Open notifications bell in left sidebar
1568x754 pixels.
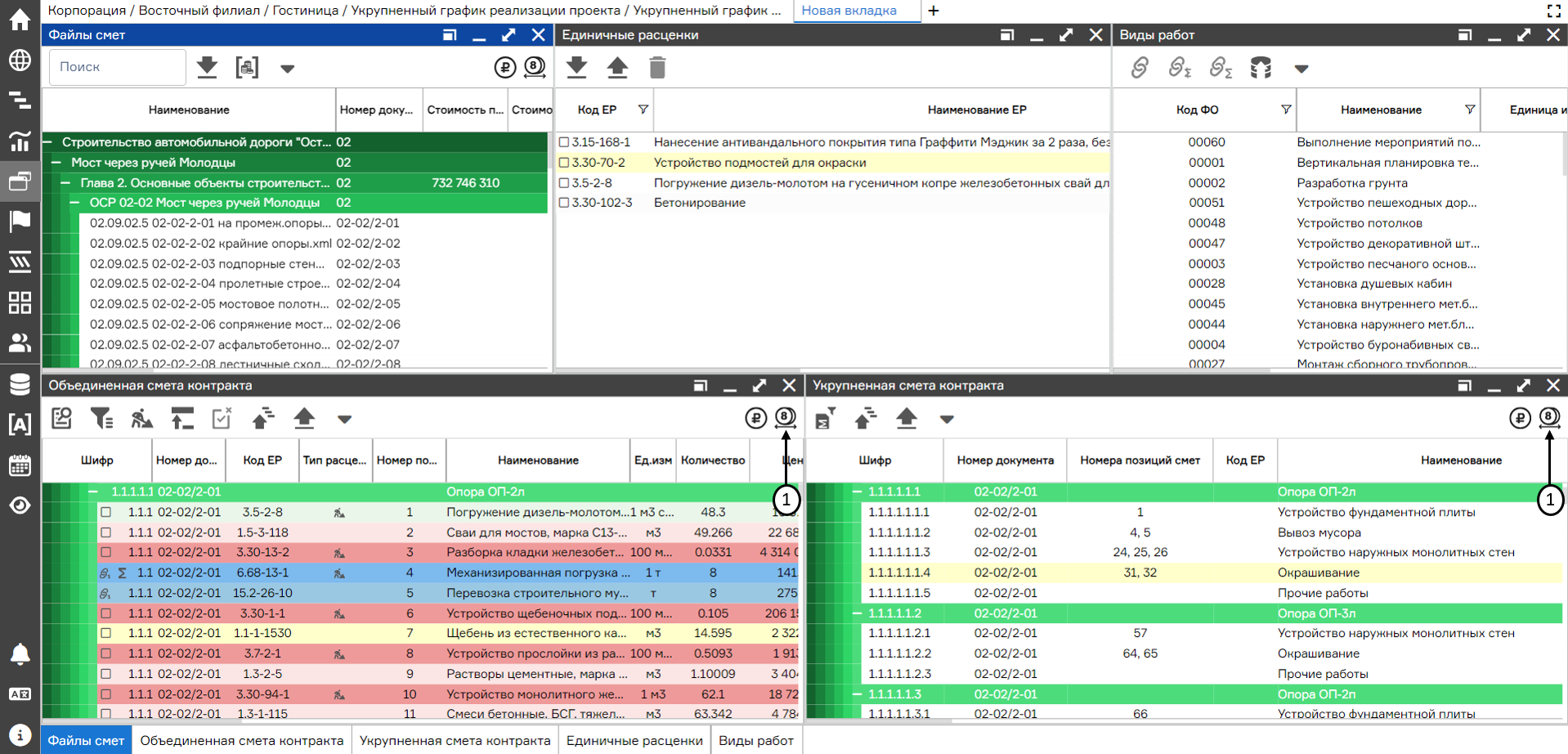(20, 654)
